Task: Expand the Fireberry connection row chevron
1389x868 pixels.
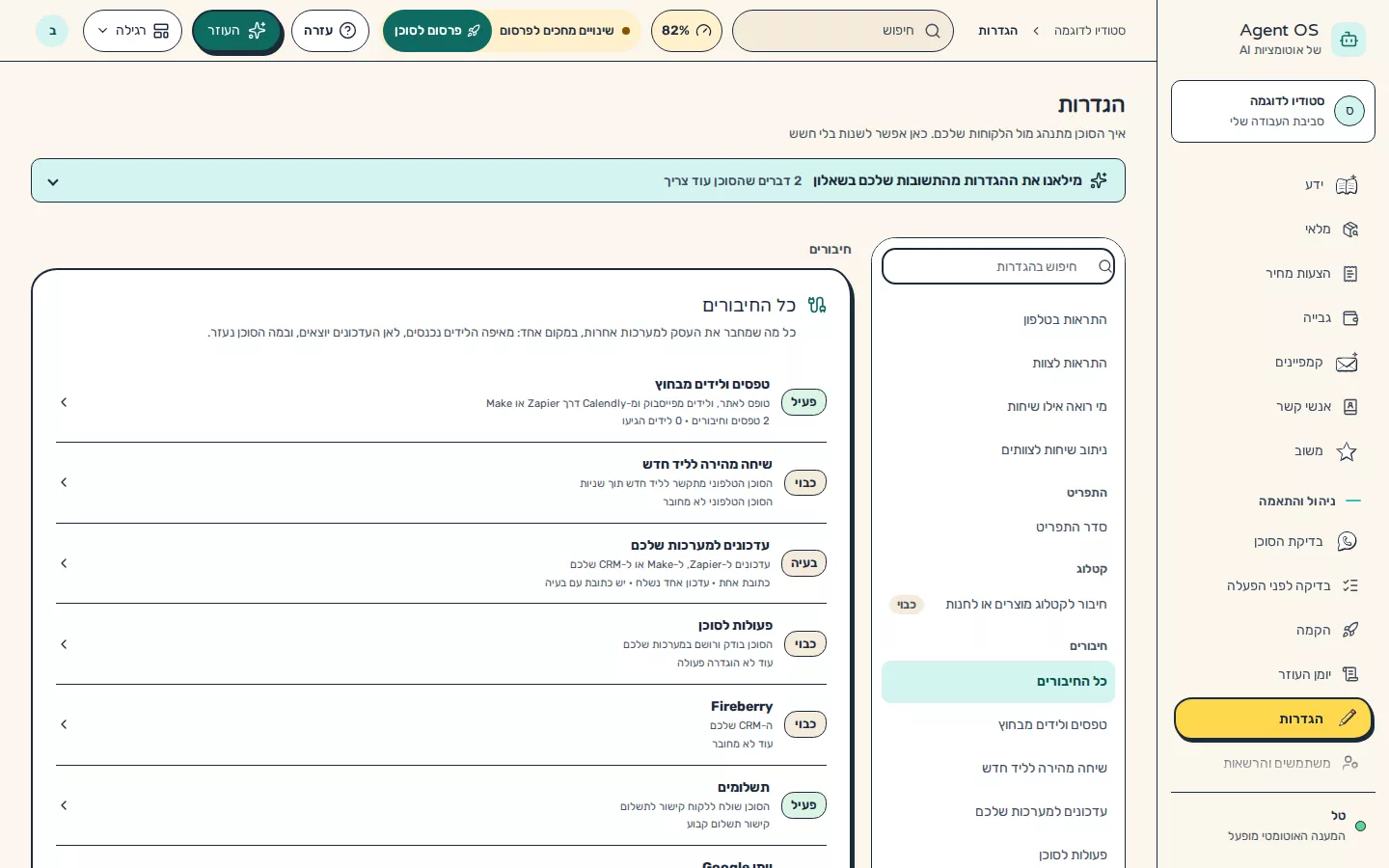Action: coord(64,724)
